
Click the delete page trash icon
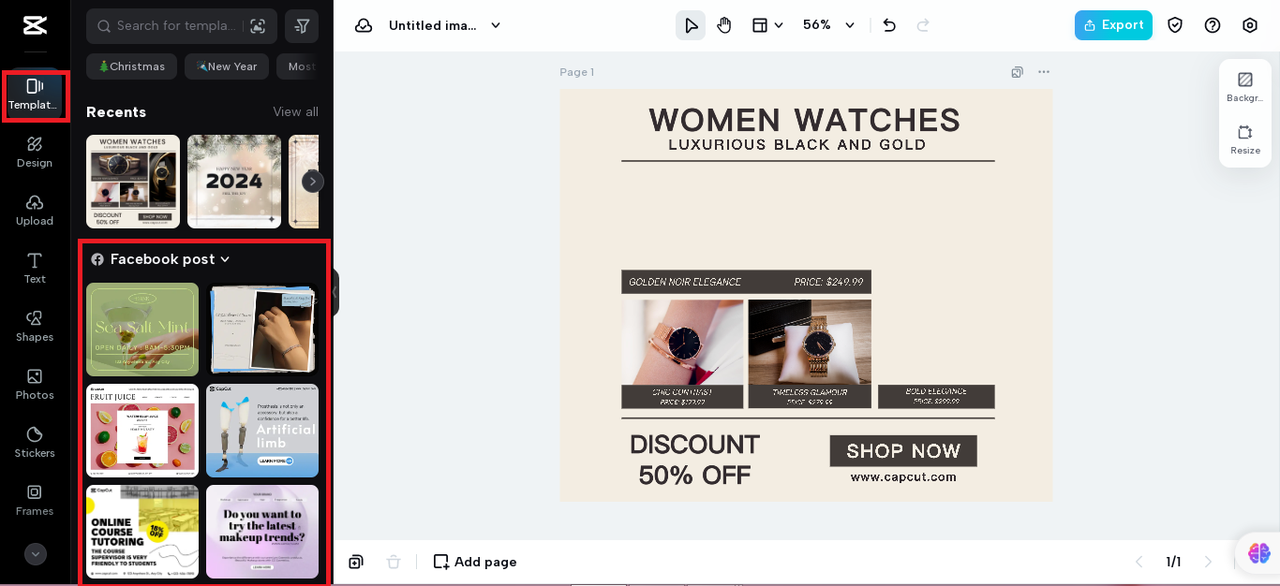(x=394, y=562)
